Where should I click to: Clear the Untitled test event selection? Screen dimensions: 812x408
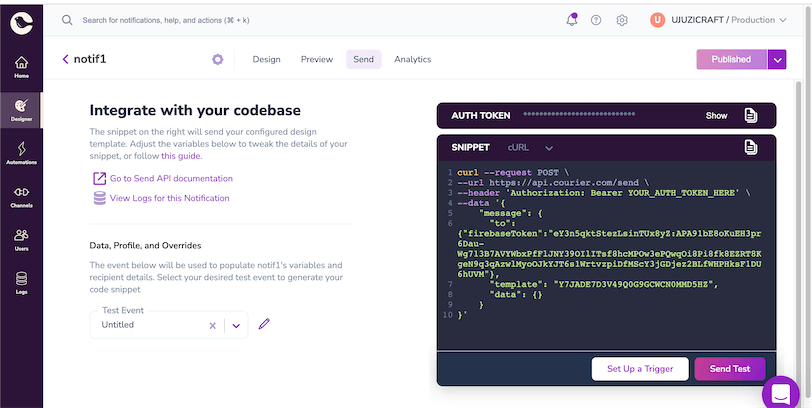[212, 325]
